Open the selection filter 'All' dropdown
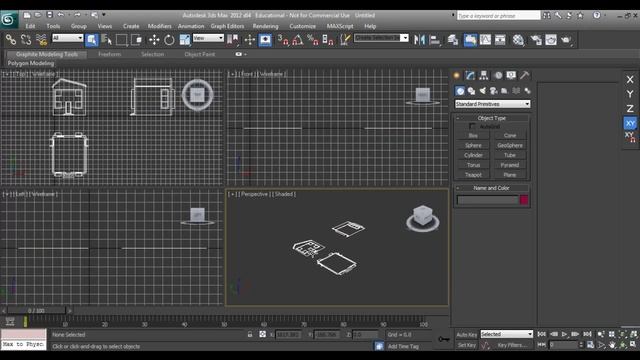The width and height of the screenshot is (640, 360). (x=68, y=38)
